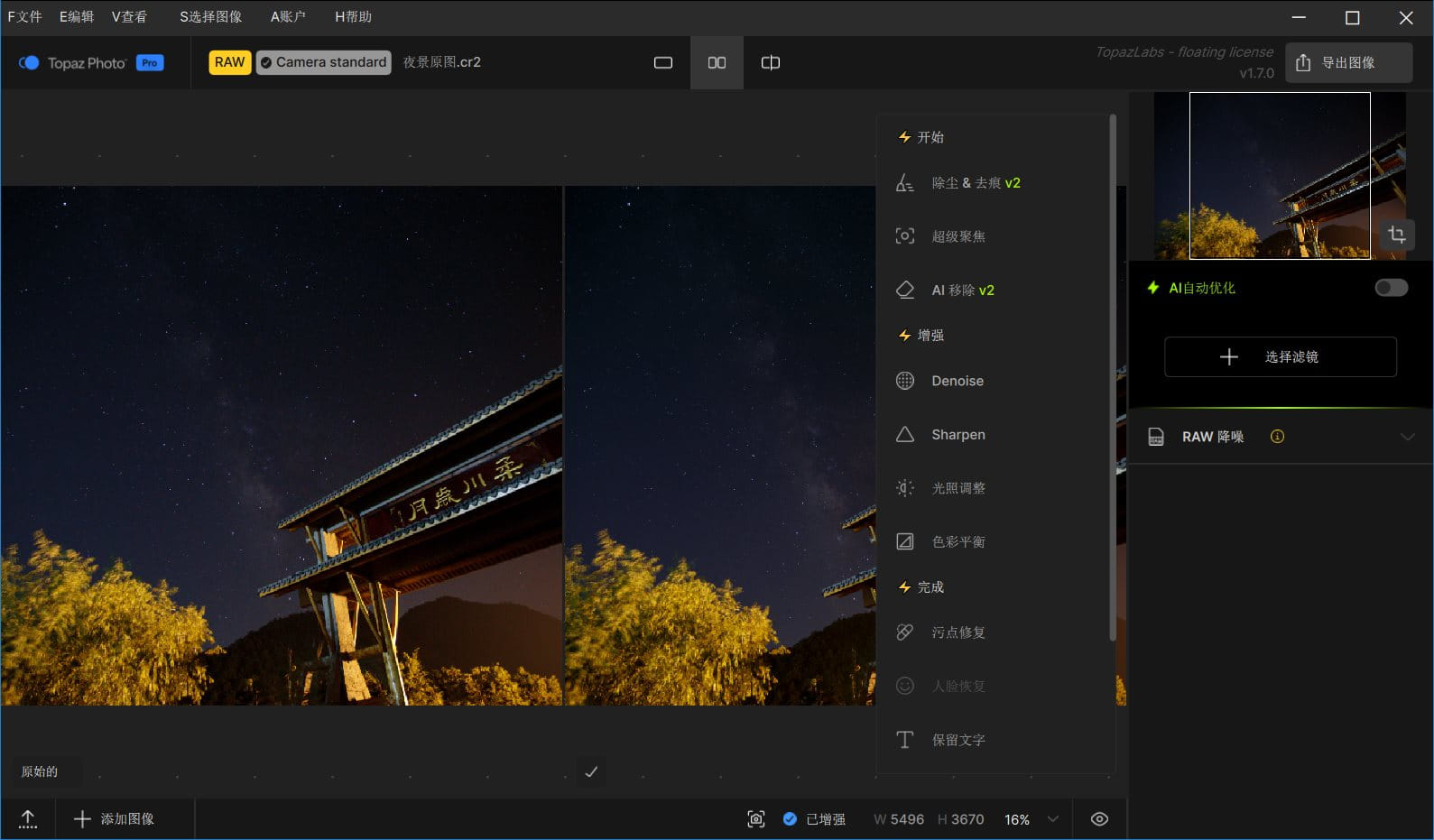
Task: Toggle the preview eye icon
Action: [1099, 819]
